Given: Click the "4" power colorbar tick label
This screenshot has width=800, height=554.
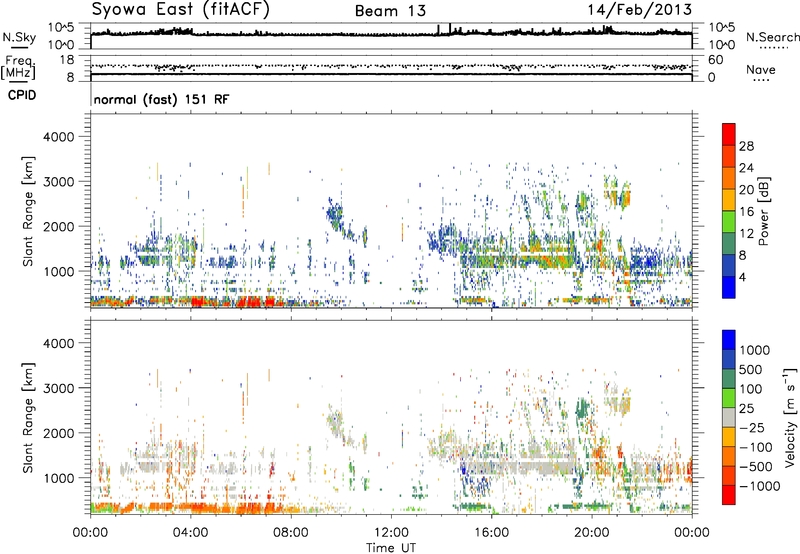Looking at the screenshot, I should (x=742, y=277).
